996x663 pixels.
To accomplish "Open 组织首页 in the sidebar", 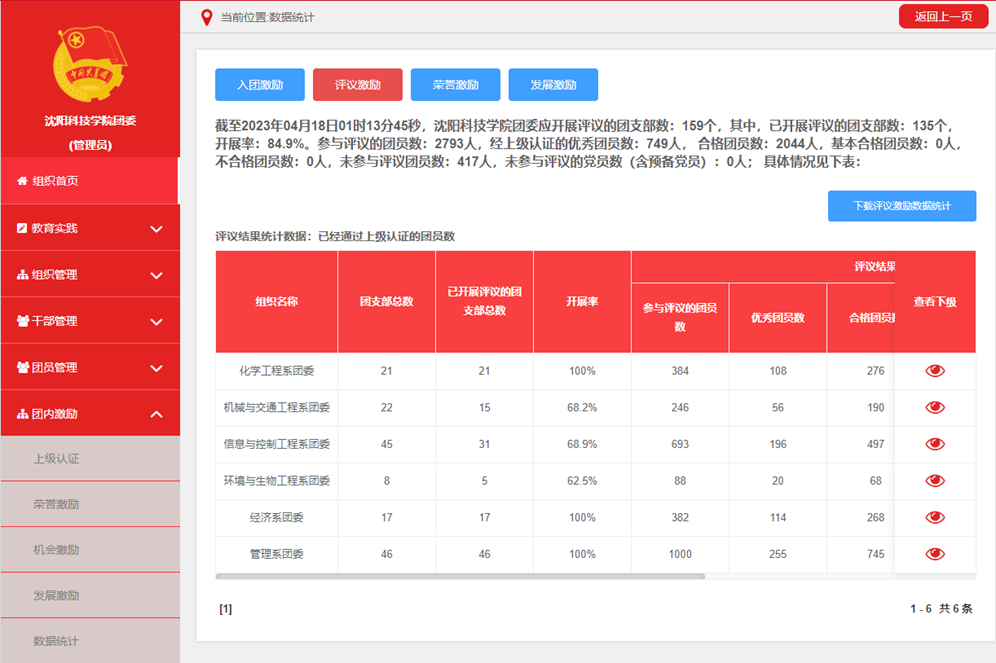I will [90, 181].
